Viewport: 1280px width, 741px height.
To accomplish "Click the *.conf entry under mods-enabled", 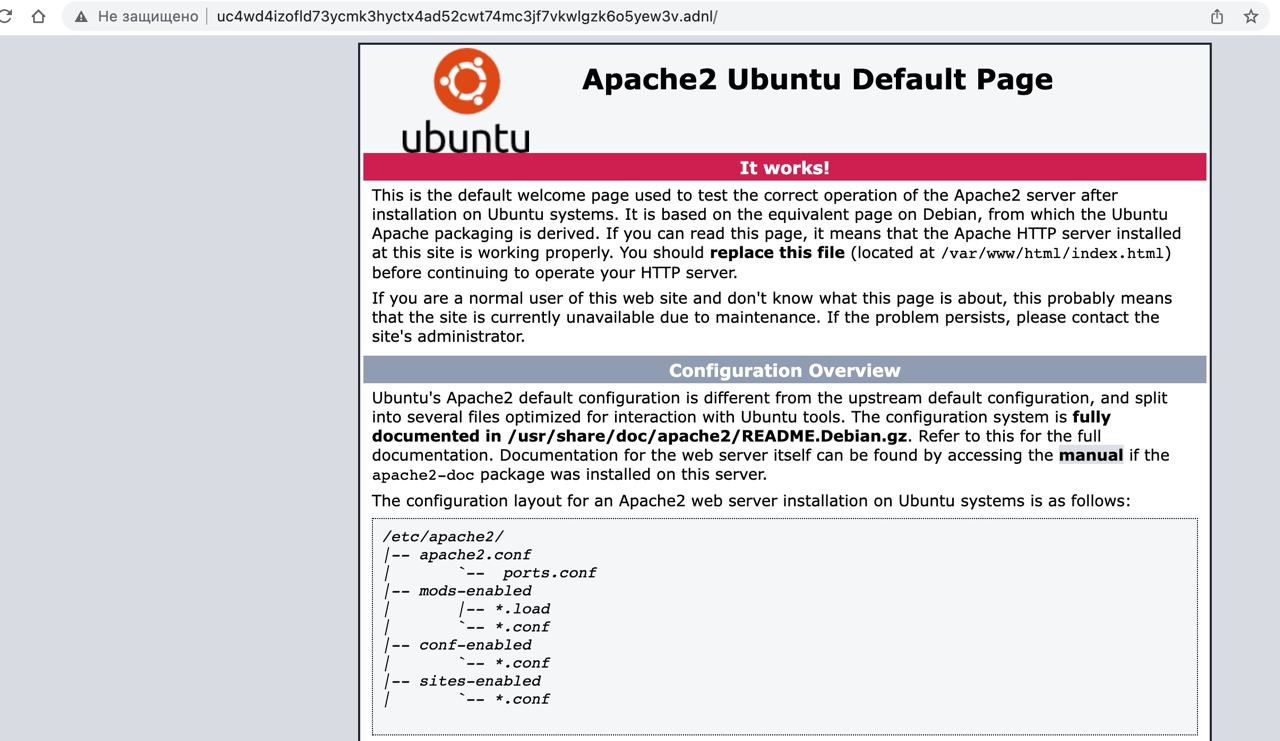I will (x=522, y=627).
